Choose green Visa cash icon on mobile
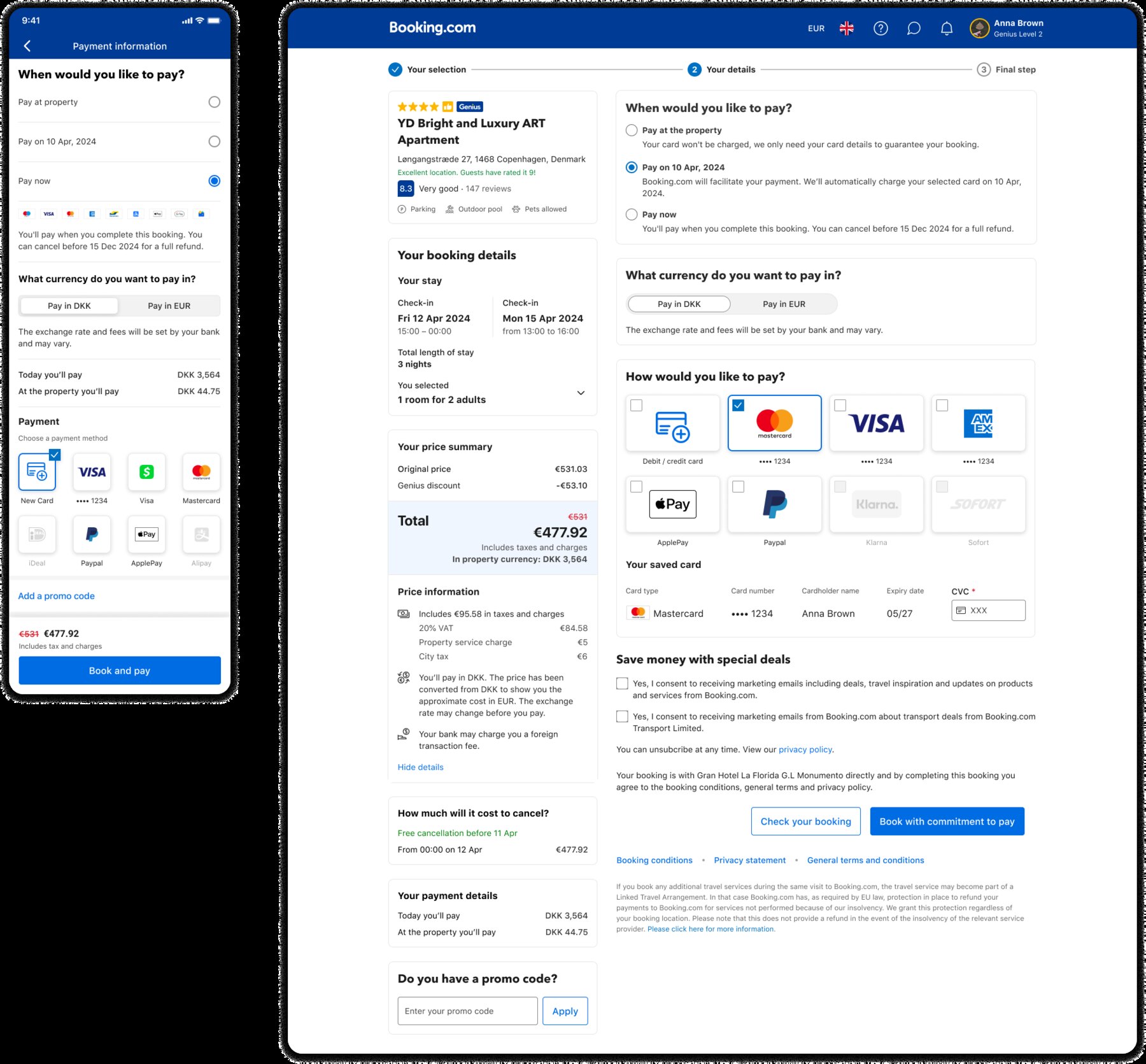The width and height of the screenshot is (1146, 1064). click(x=146, y=472)
